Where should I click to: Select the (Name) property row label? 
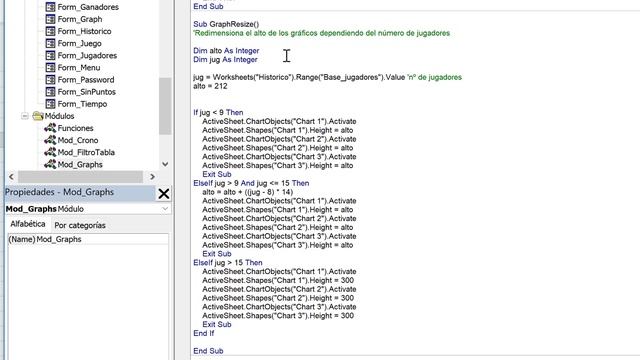tap(22, 239)
